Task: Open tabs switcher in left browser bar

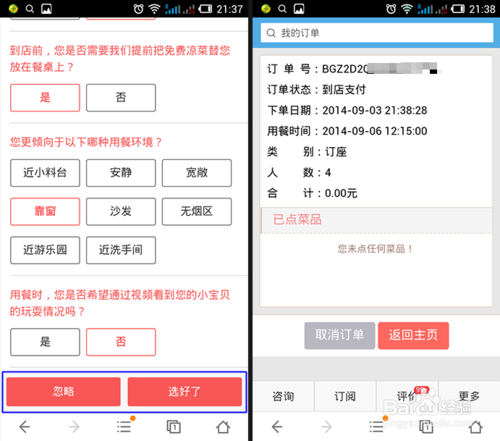Action: click(x=174, y=427)
